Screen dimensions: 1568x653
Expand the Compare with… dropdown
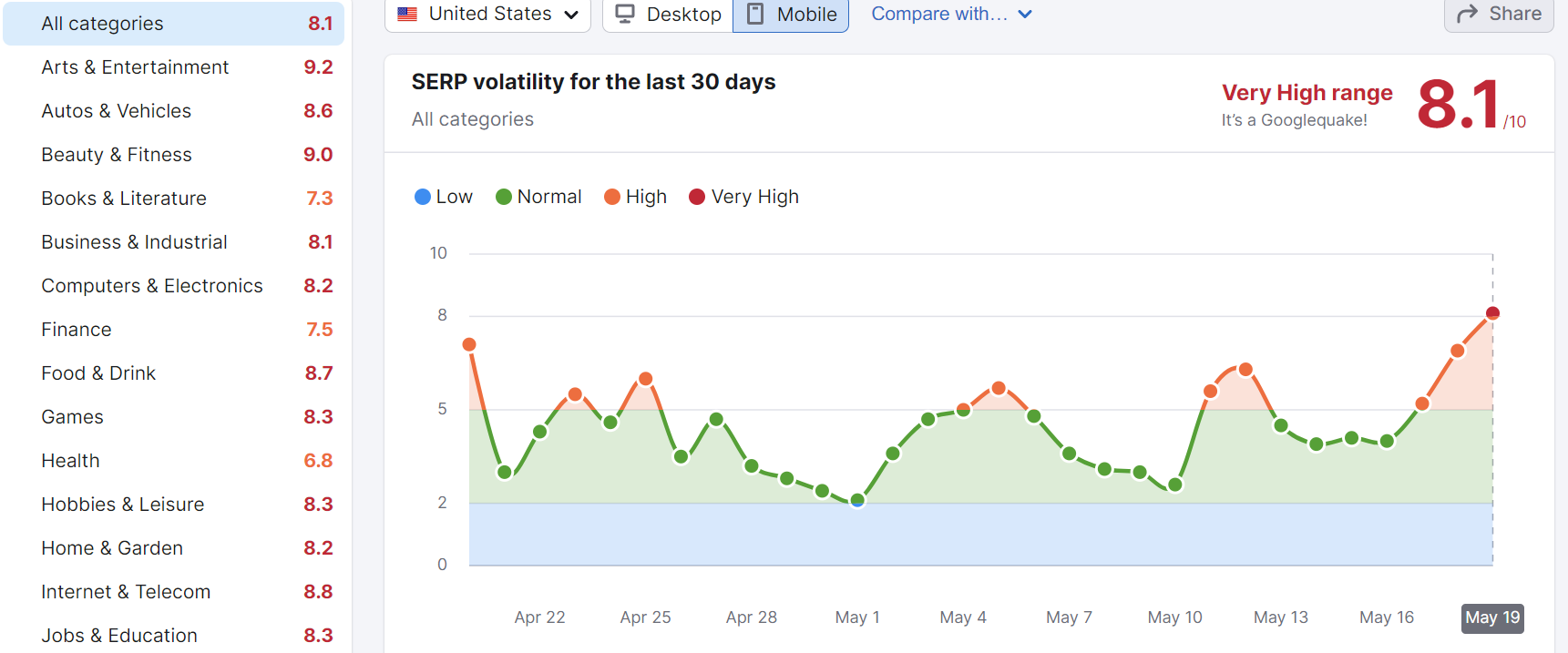point(939,14)
